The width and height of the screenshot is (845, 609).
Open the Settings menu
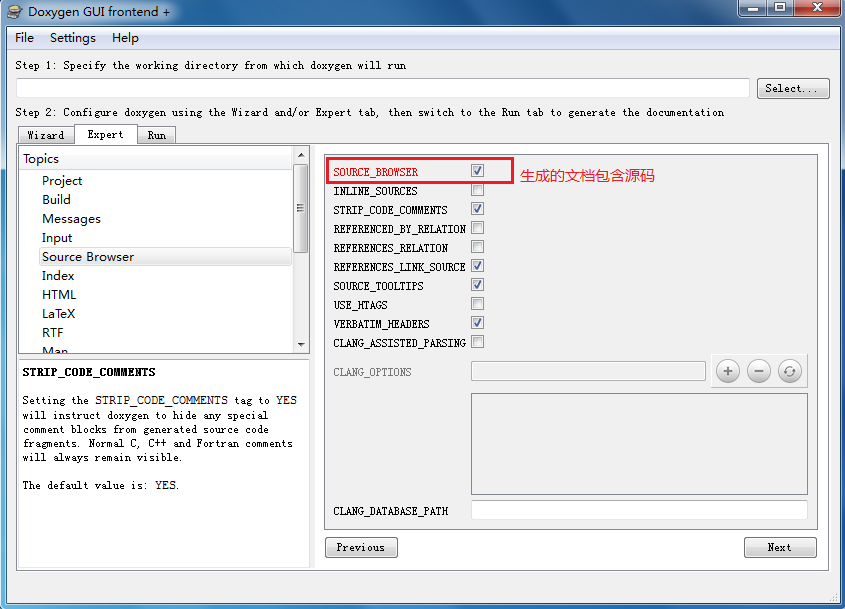pos(73,38)
